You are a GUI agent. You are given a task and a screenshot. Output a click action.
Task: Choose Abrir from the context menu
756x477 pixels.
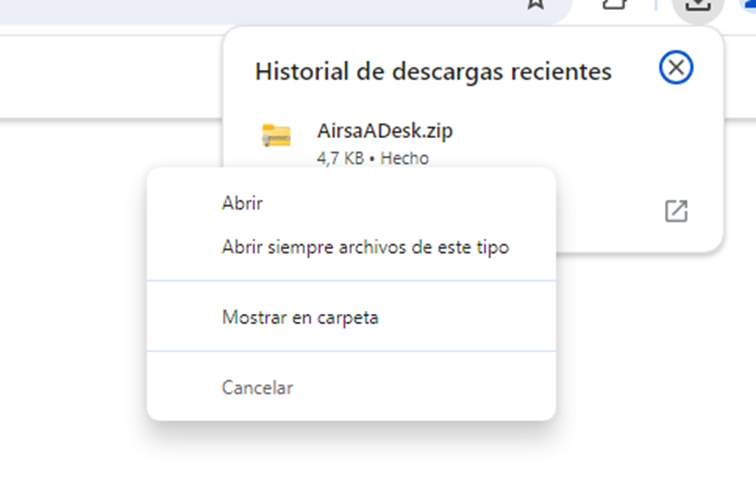(x=351, y=203)
